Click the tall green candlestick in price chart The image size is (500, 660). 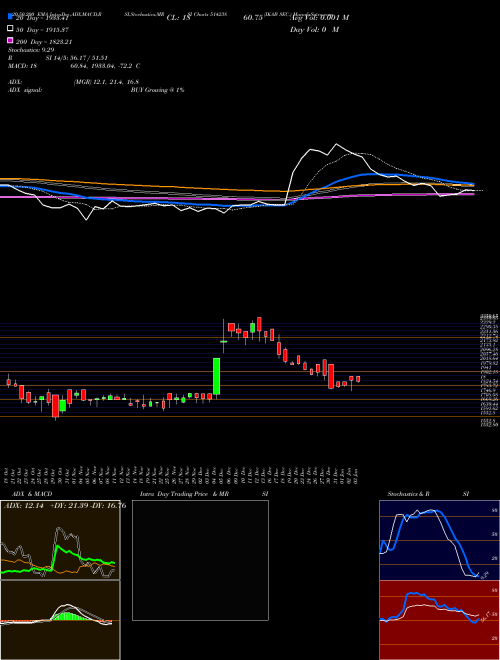tap(217, 376)
